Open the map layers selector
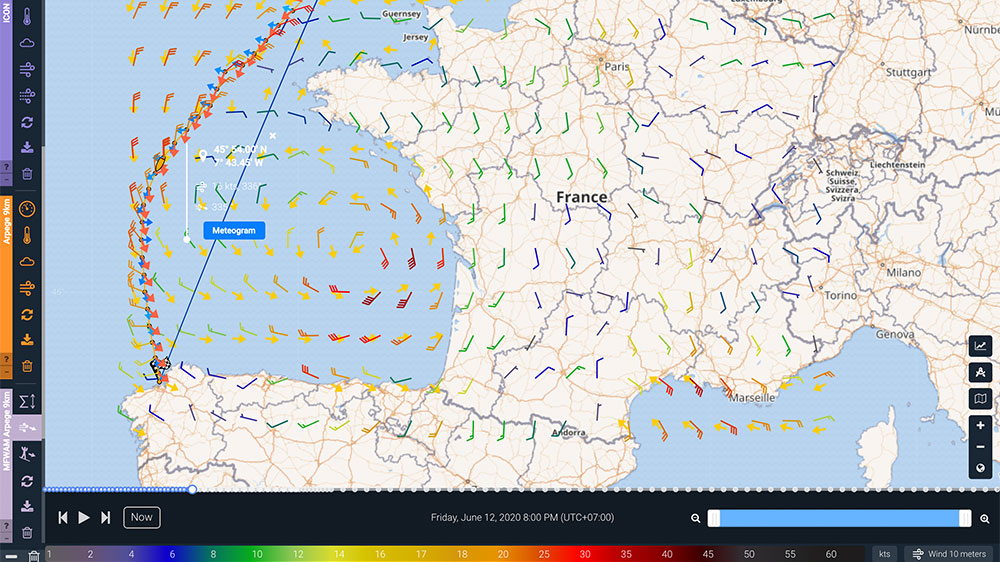This screenshot has width=1000, height=562. point(981,400)
